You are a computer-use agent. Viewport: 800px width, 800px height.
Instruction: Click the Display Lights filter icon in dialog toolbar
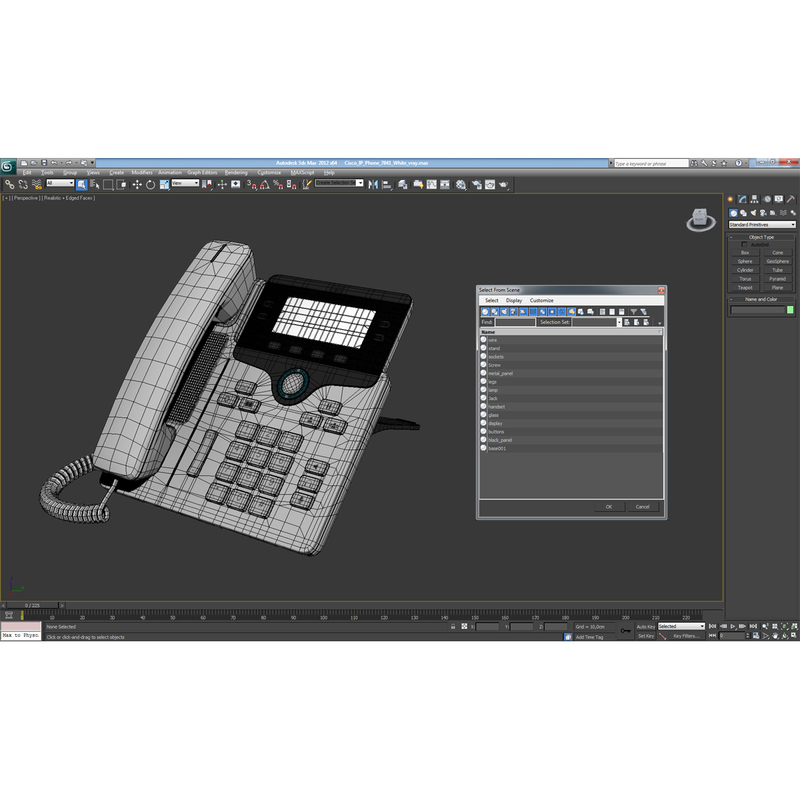504,311
